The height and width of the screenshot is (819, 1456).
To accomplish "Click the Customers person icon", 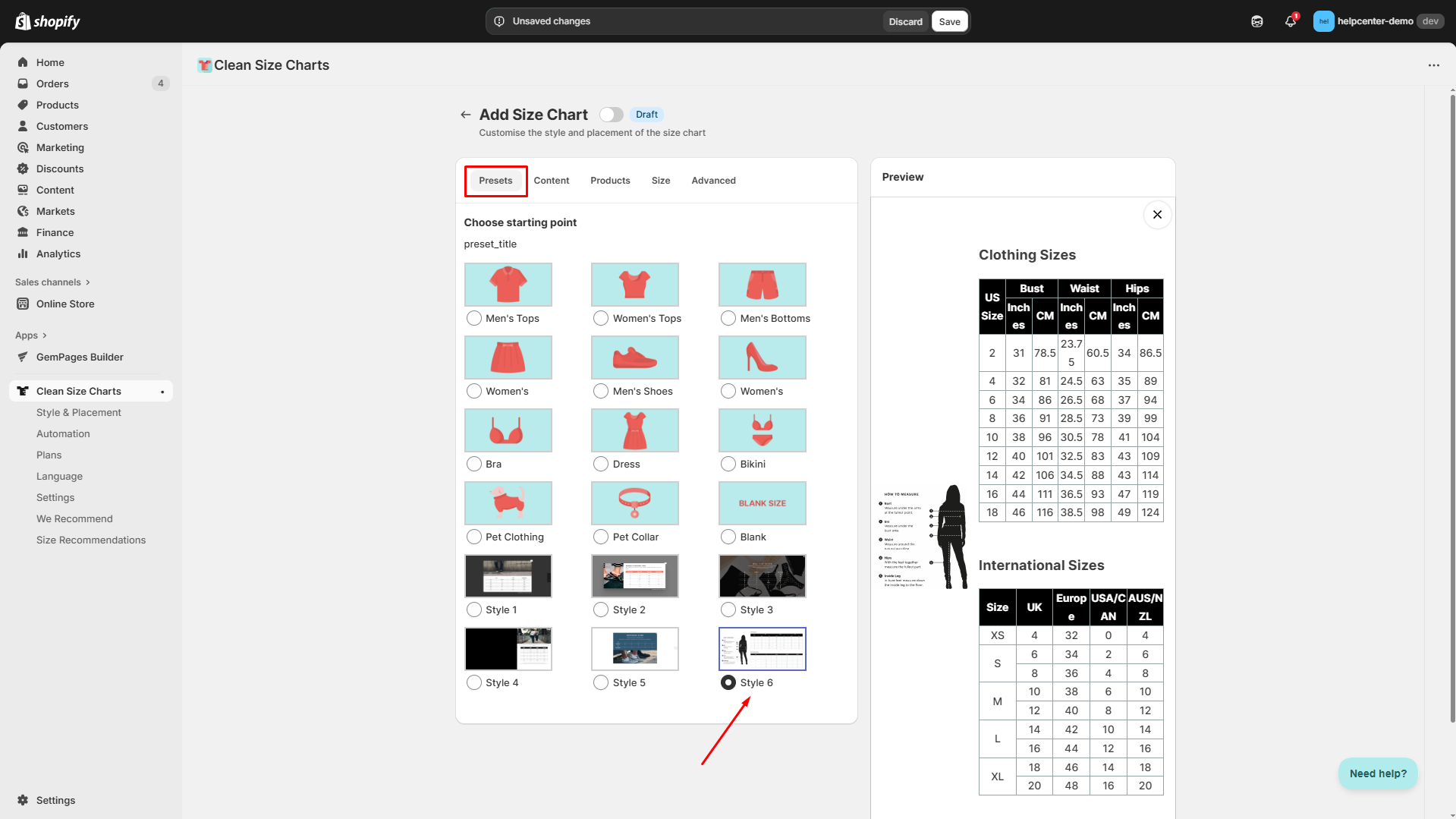I will click(x=23, y=126).
